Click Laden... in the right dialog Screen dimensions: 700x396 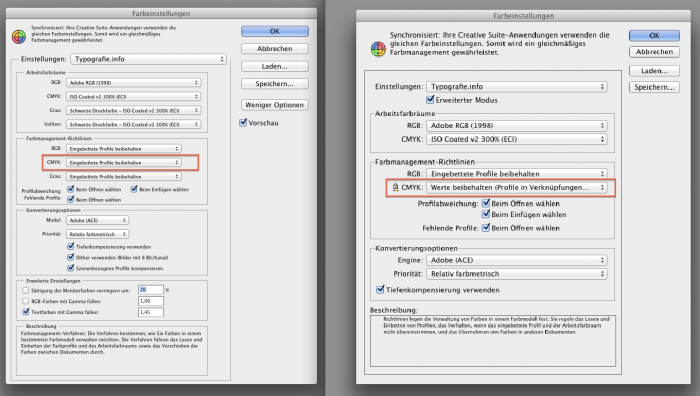654,71
